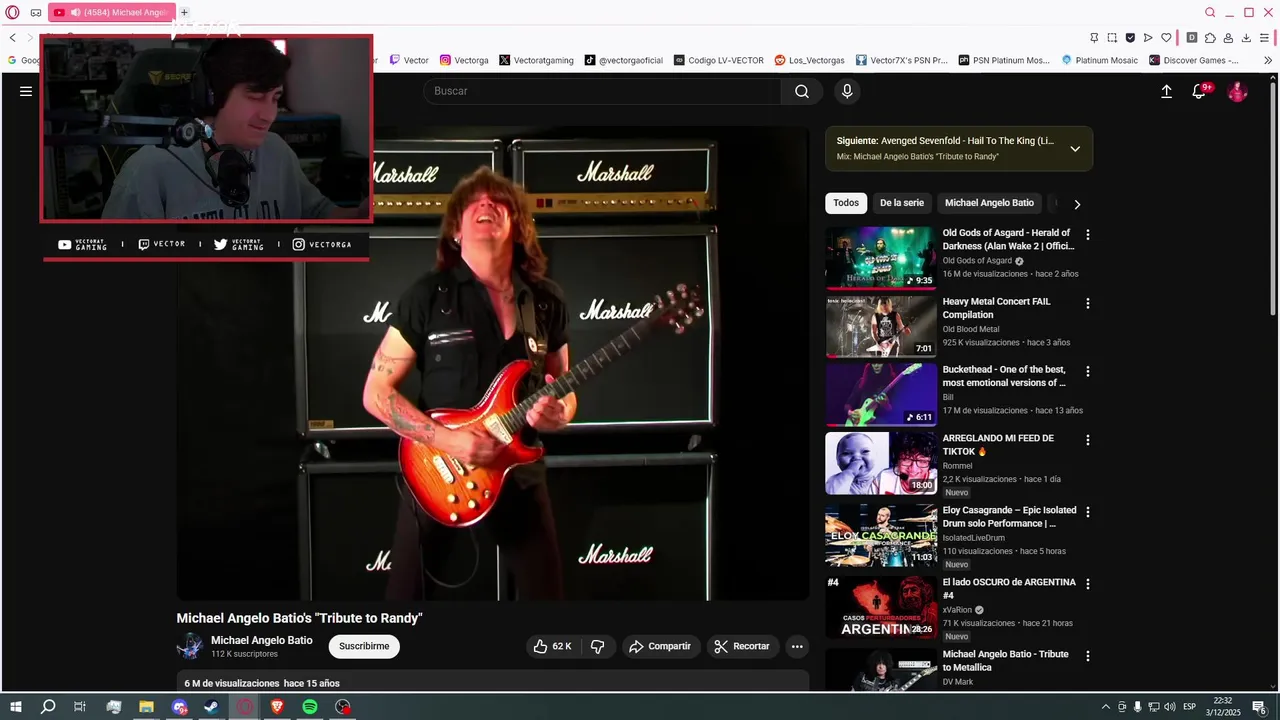Click the tab search magnifier icon
This screenshot has height=720, width=1280.
pos(1210,12)
